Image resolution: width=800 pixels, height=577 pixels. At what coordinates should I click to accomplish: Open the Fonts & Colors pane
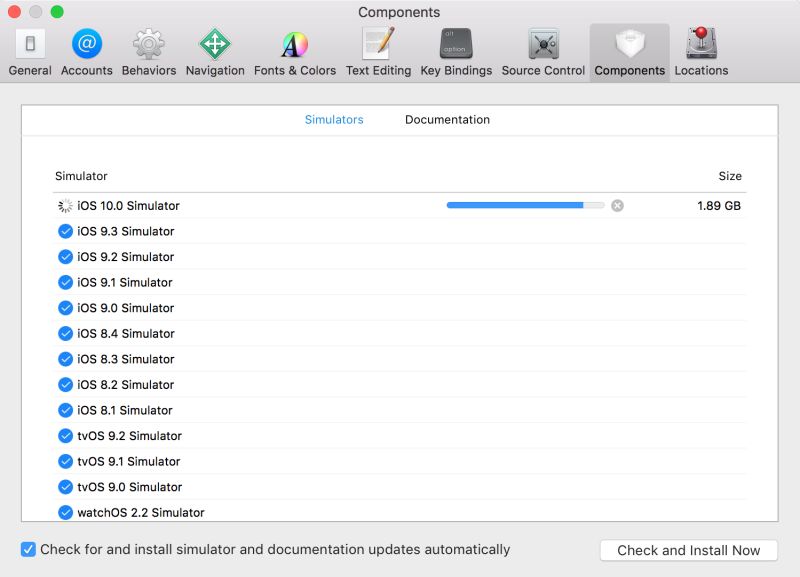[295, 52]
